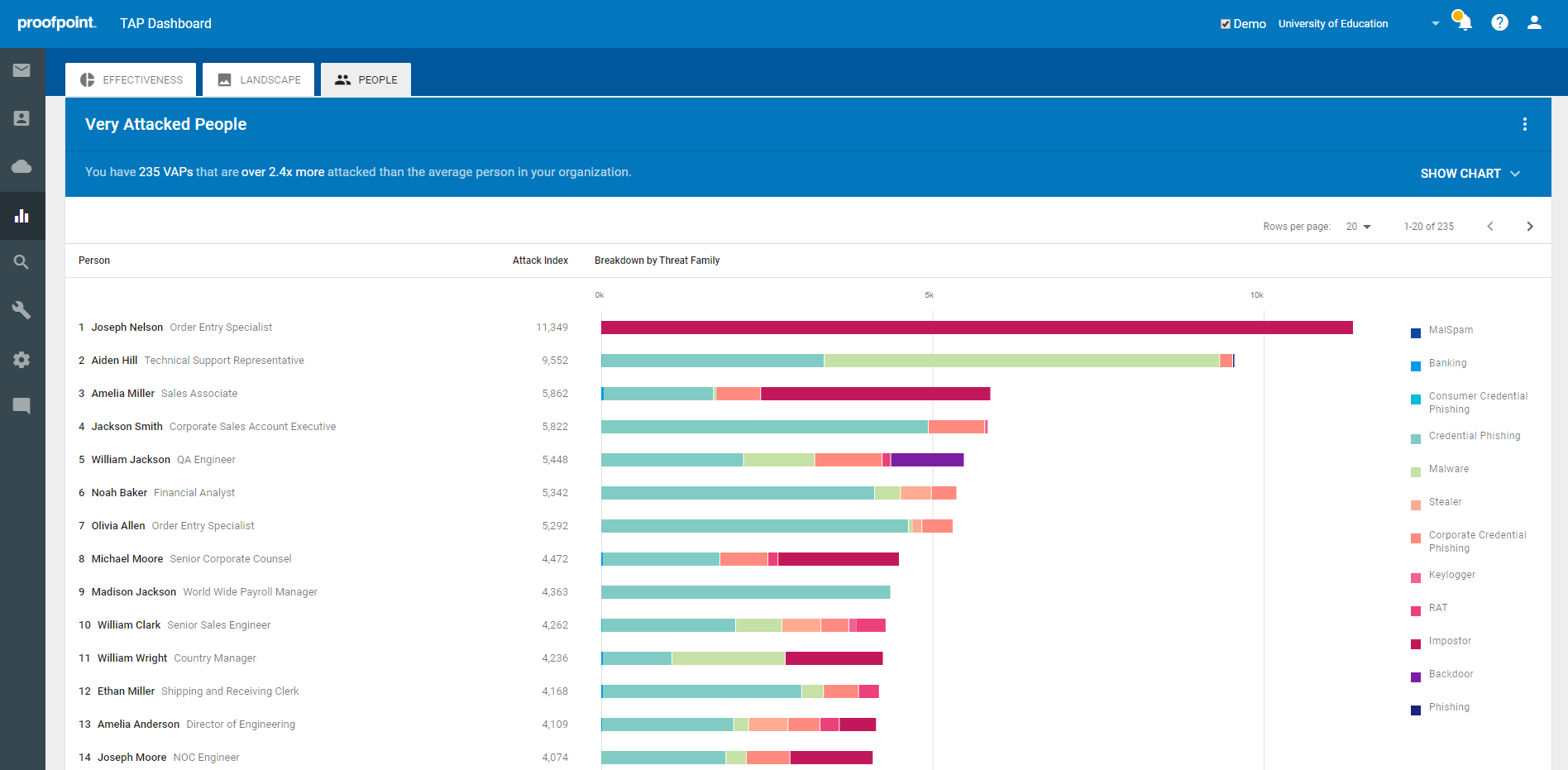
Task: Select the Cloud section in the sidebar
Action: (22, 166)
